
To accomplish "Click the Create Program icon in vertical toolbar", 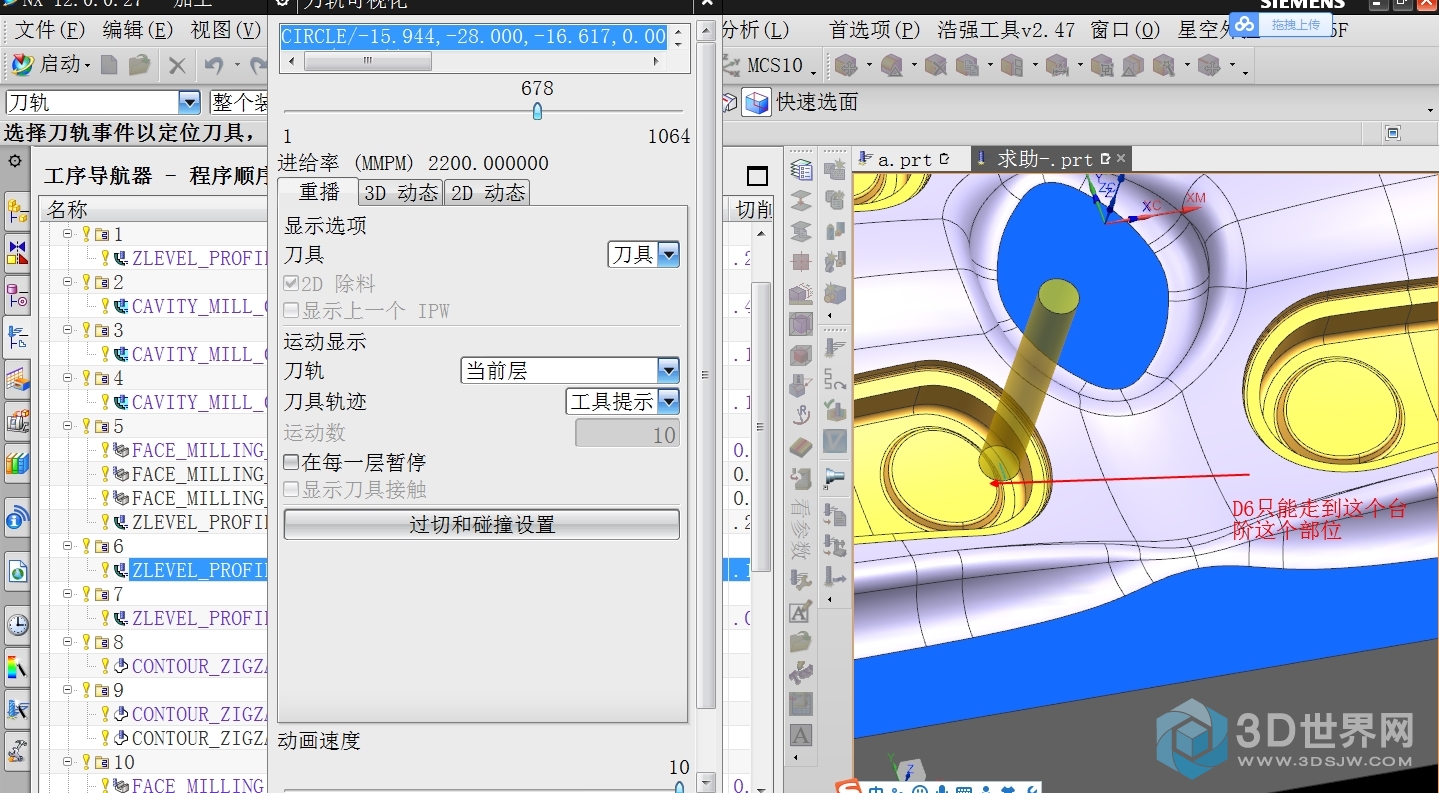I will [x=833, y=170].
